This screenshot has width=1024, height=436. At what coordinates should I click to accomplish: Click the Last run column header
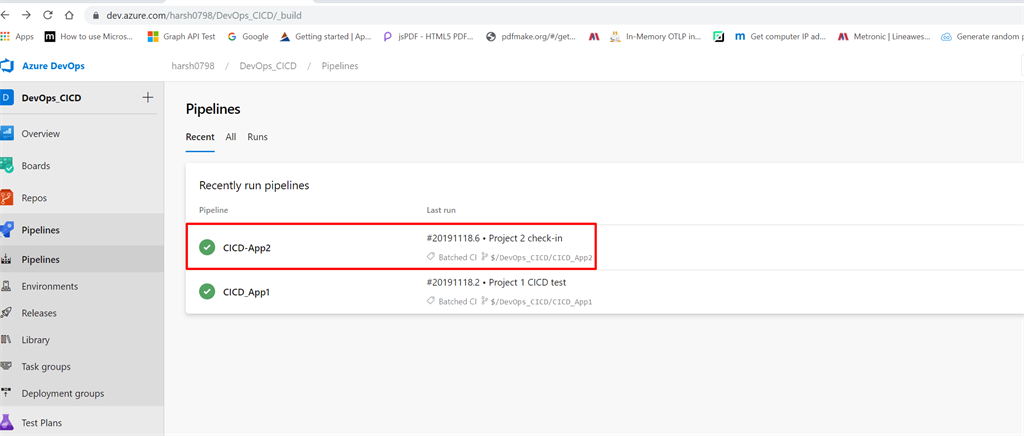(441, 210)
